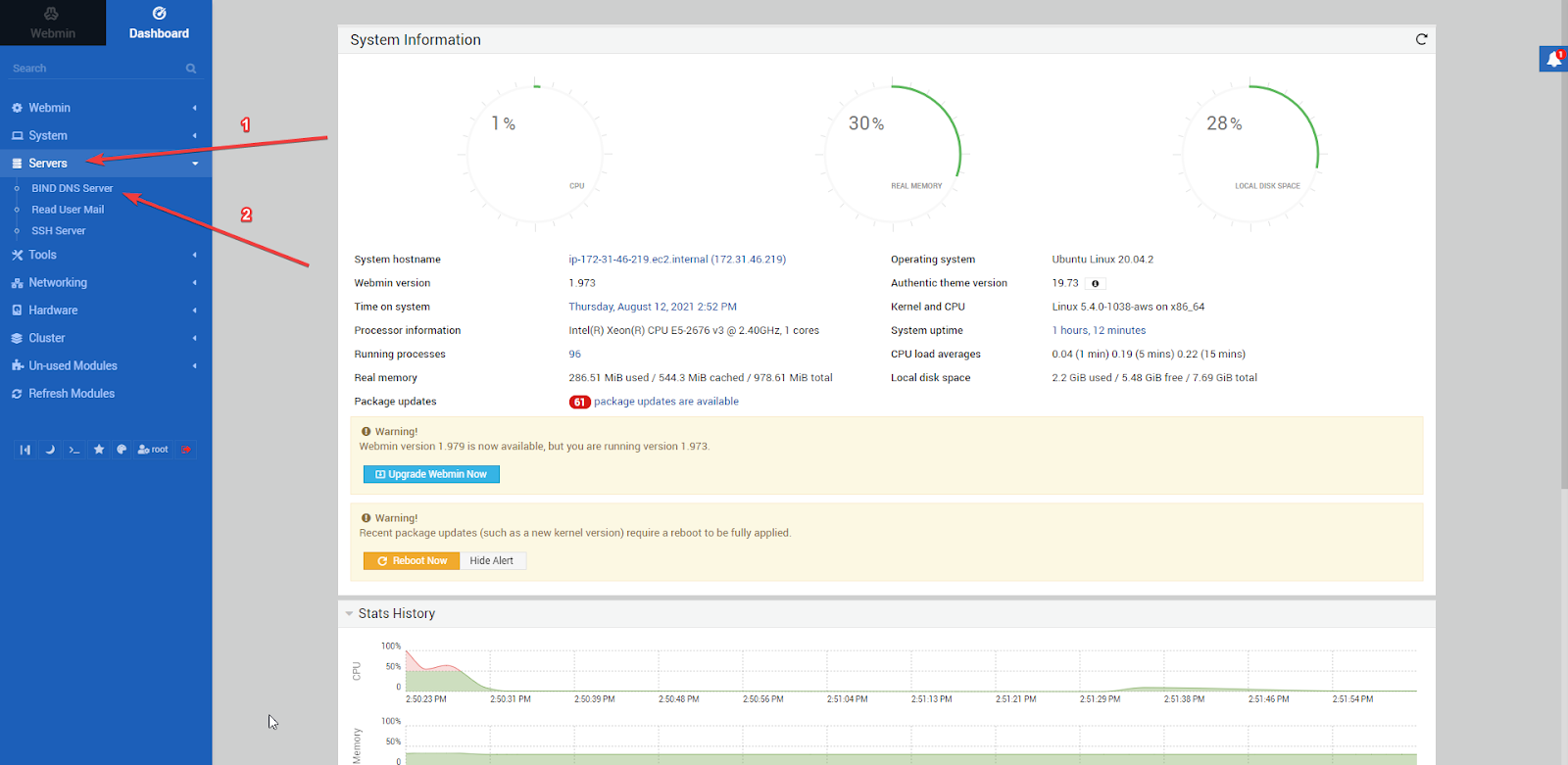Expand the Webmin menu category
Image resolution: width=1568 pixels, height=765 pixels.
106,108
